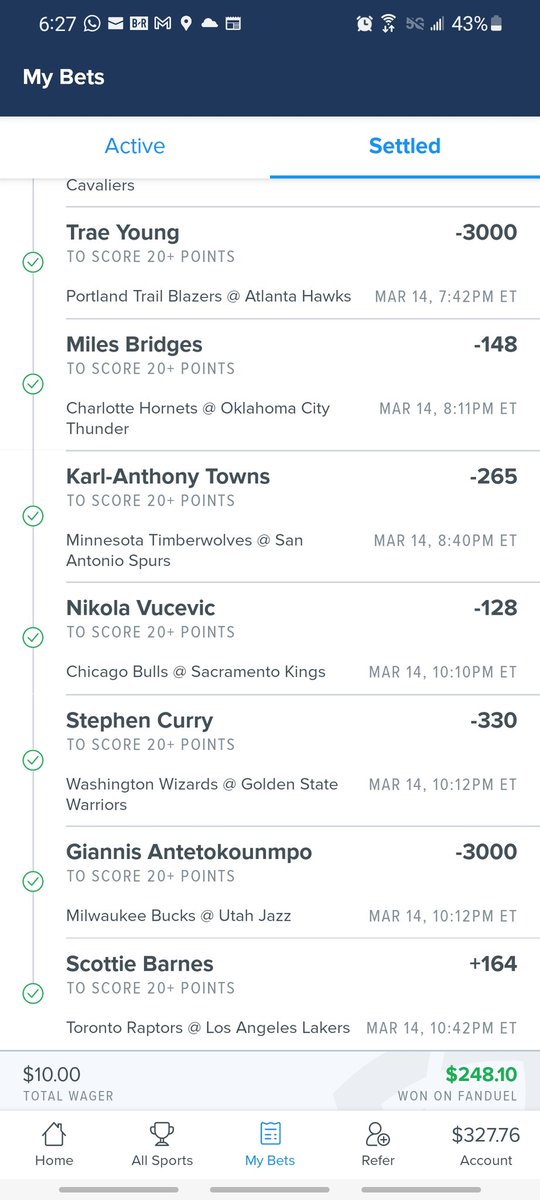540x1200 pixels.
Task: Tap the All Sports trophy icon
Action: point(161,1133)
